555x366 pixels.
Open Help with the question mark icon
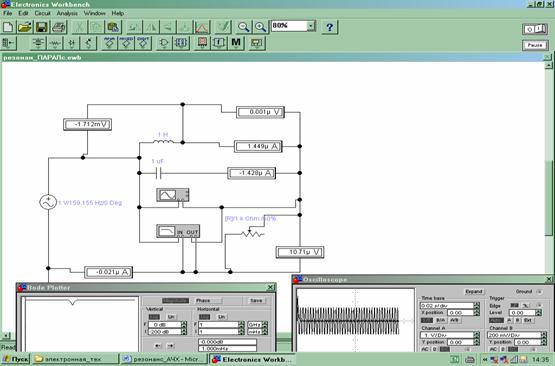click(330, 27)
